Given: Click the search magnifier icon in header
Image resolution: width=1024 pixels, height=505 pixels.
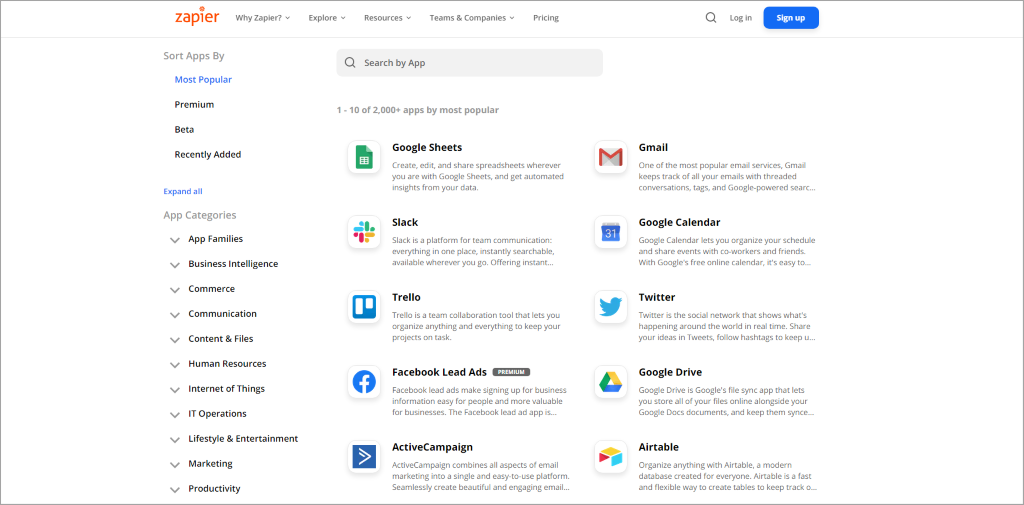Looking at the screenshot, I should pyautogui.click(x=711, y=18).
